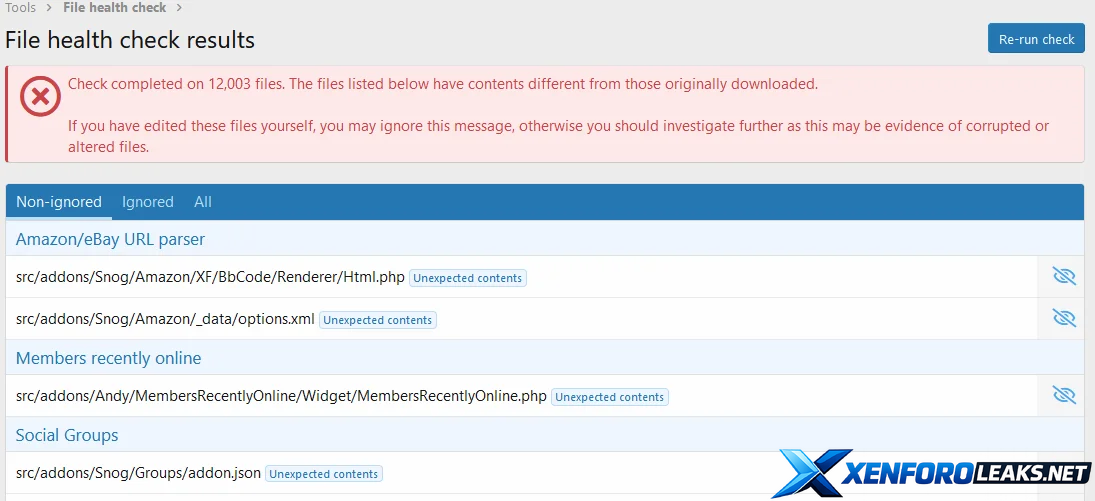Toggle ignore on the Amazon options.xml file
The image size is (1095, 501).
coord(1063,319)
